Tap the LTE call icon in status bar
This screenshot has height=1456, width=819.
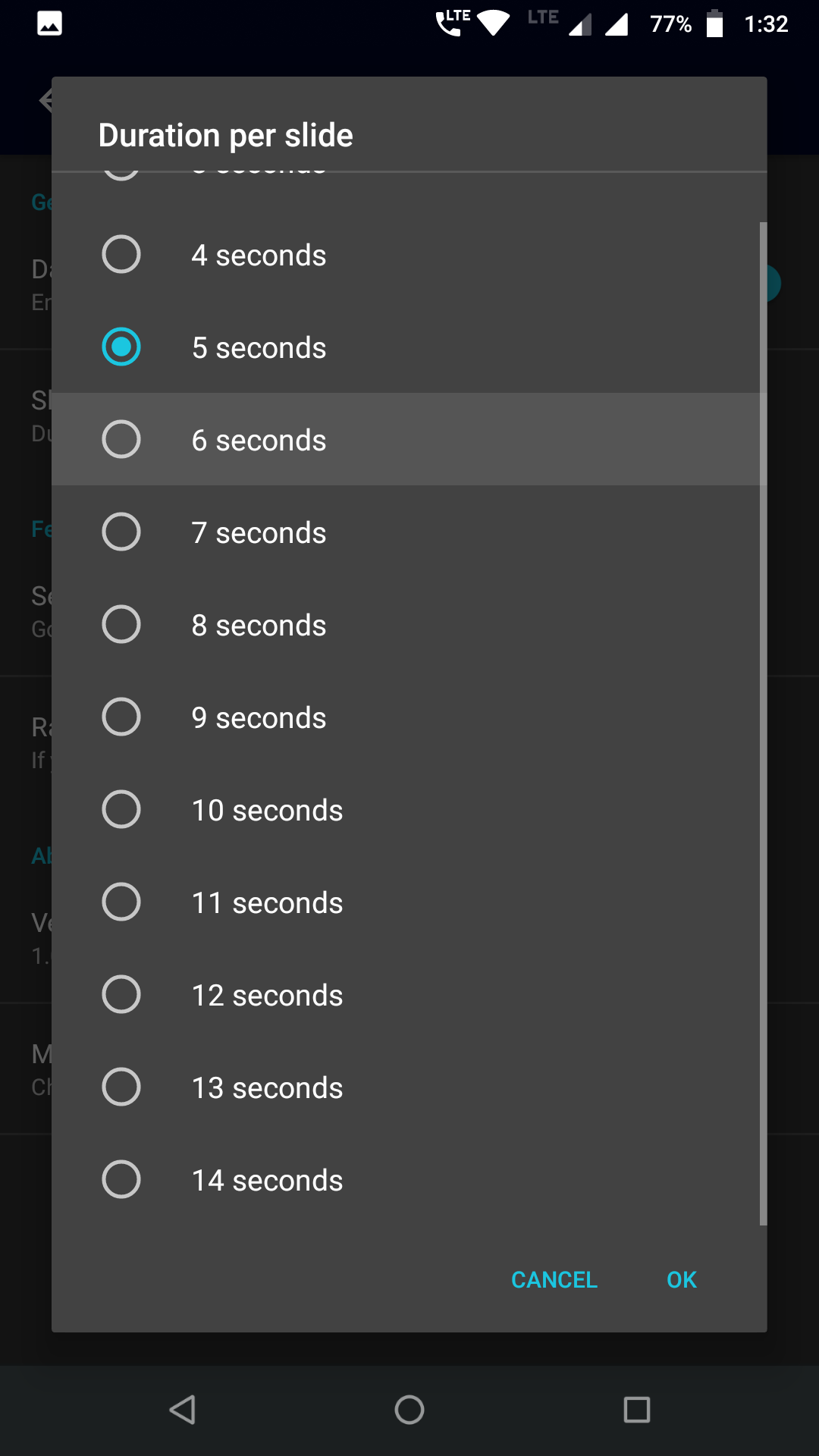(x=453, y=24)
